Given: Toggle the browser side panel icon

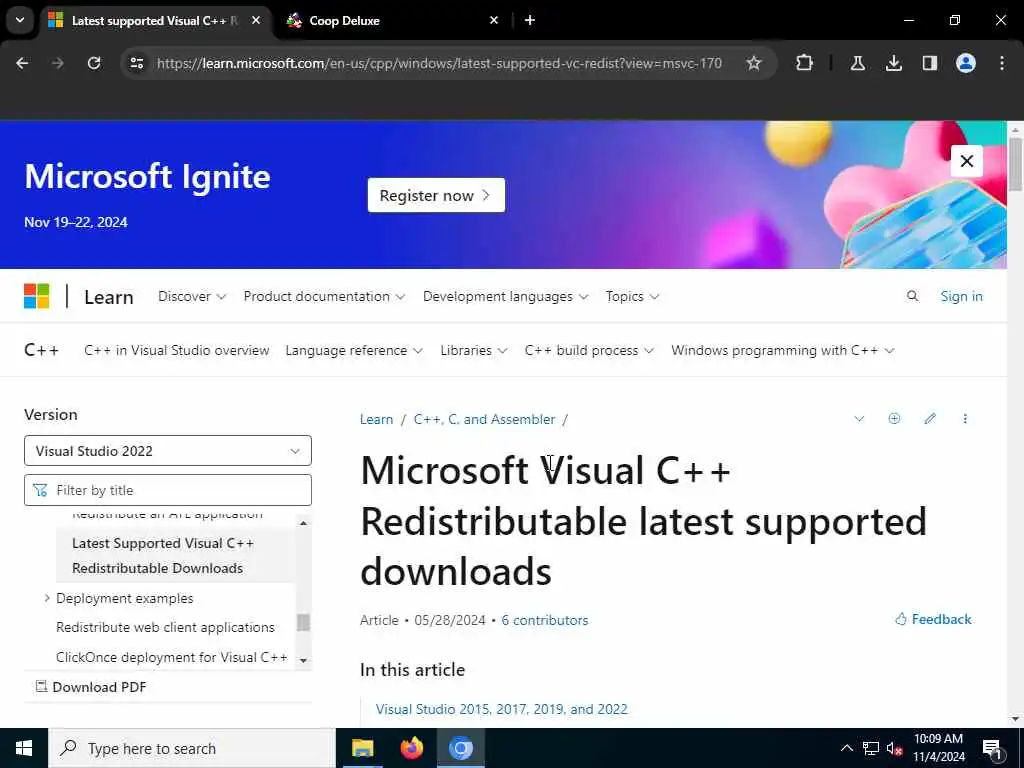Looking at the screenshot, I should pyautogui.click(x=929, y=63).
